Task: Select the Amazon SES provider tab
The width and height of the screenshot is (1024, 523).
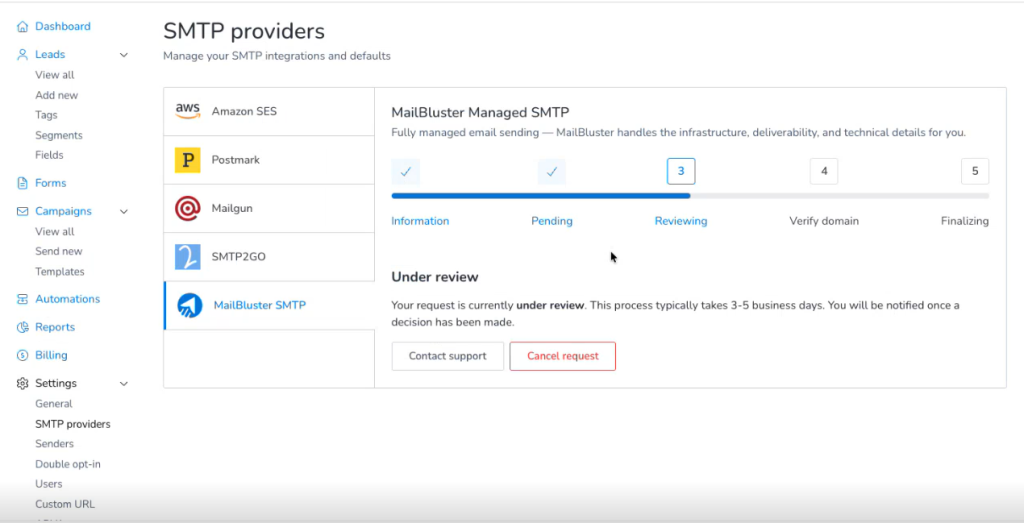Action: pyautogui.click(x=269, y=112)
